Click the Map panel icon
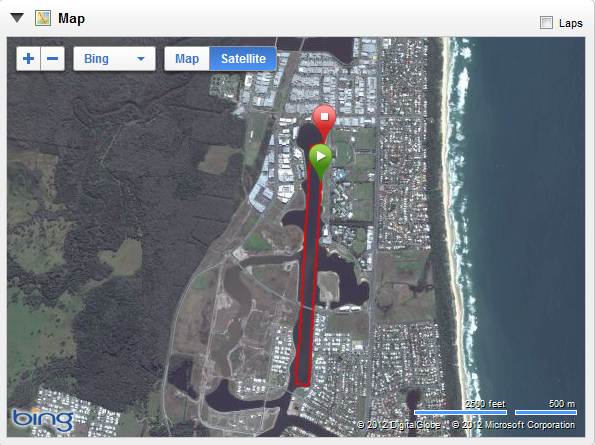This screenshot has width=595, height=445. click(x=43, y=18)
